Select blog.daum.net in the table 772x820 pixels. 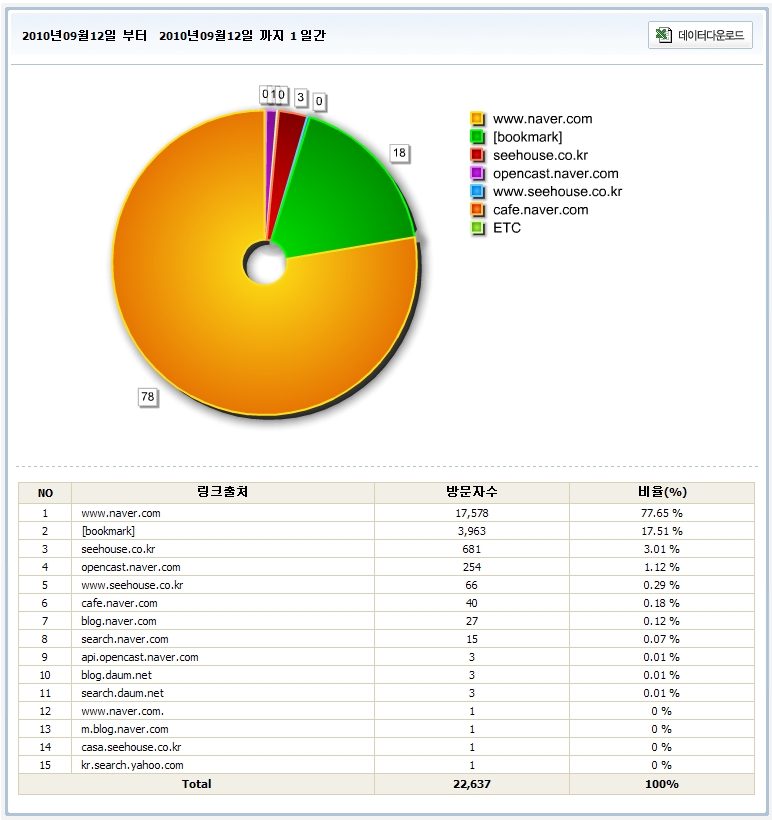118,675
